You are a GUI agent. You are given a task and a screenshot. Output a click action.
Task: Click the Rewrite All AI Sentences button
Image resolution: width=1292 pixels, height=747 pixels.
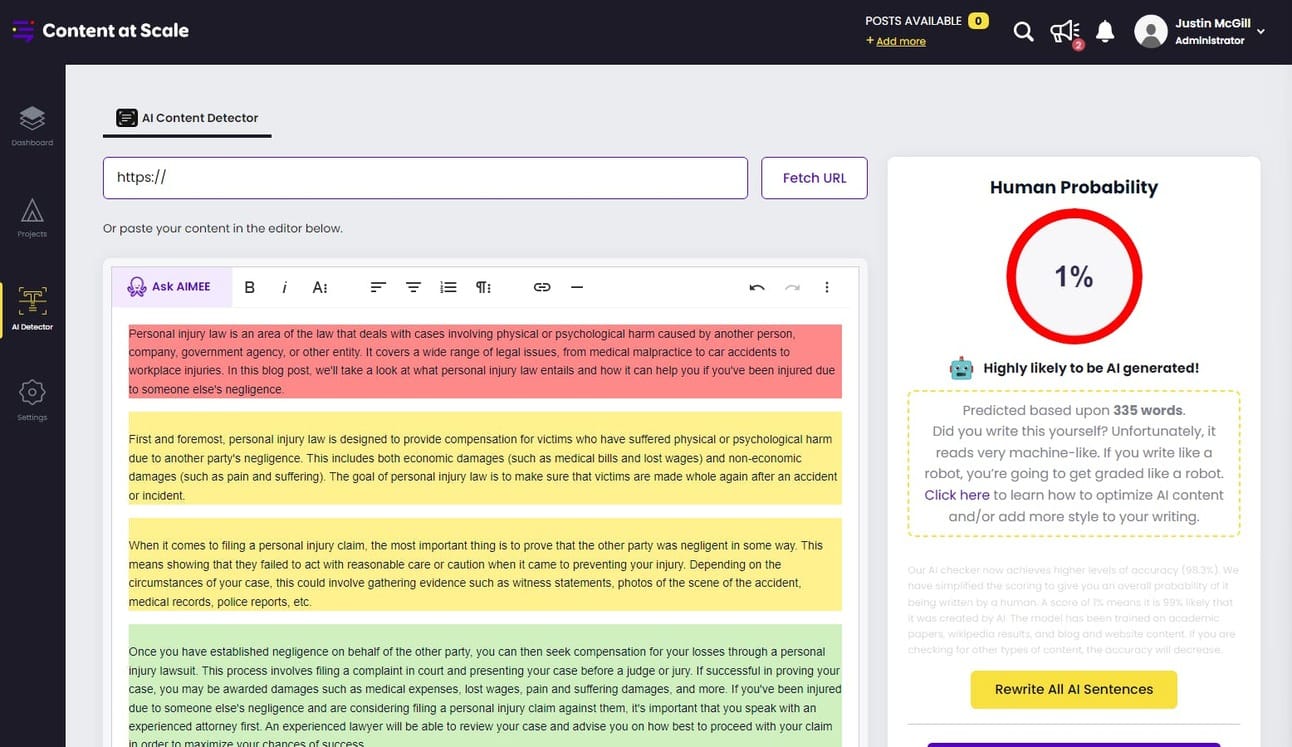1074,689
